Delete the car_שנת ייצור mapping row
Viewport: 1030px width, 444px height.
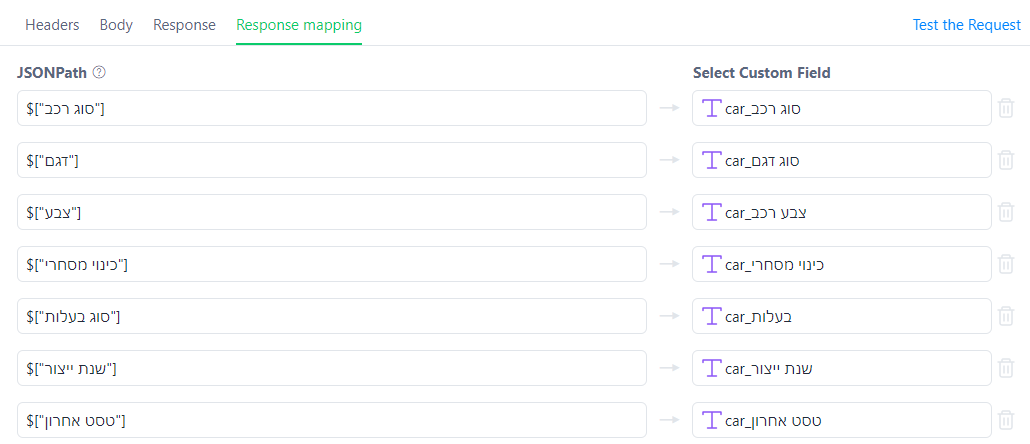1006,368
